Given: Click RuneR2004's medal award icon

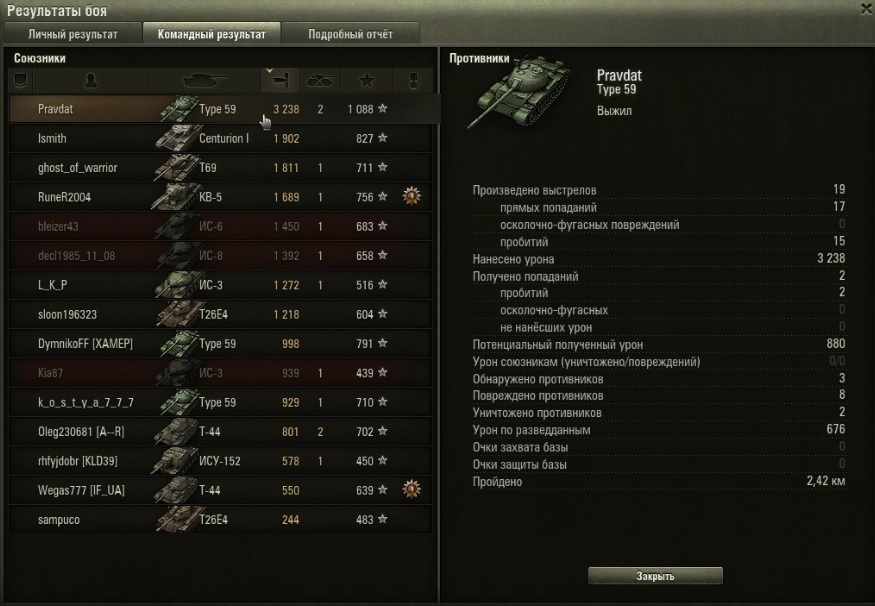Looking at the screenshot, I should [x=412, y=196].
